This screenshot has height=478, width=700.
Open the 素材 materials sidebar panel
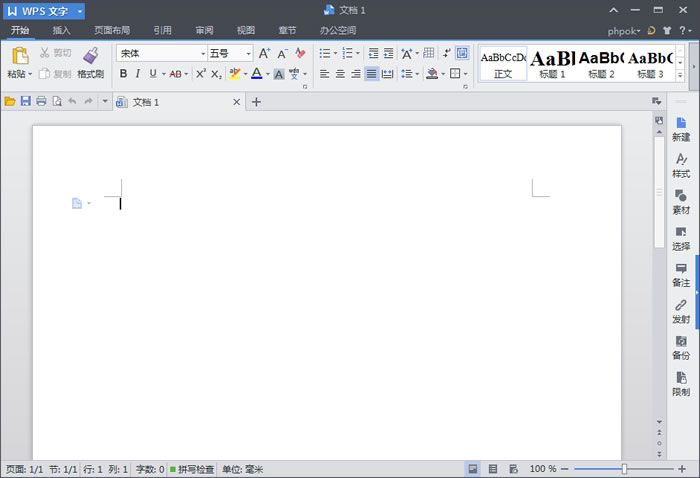[x=681, y=201]
